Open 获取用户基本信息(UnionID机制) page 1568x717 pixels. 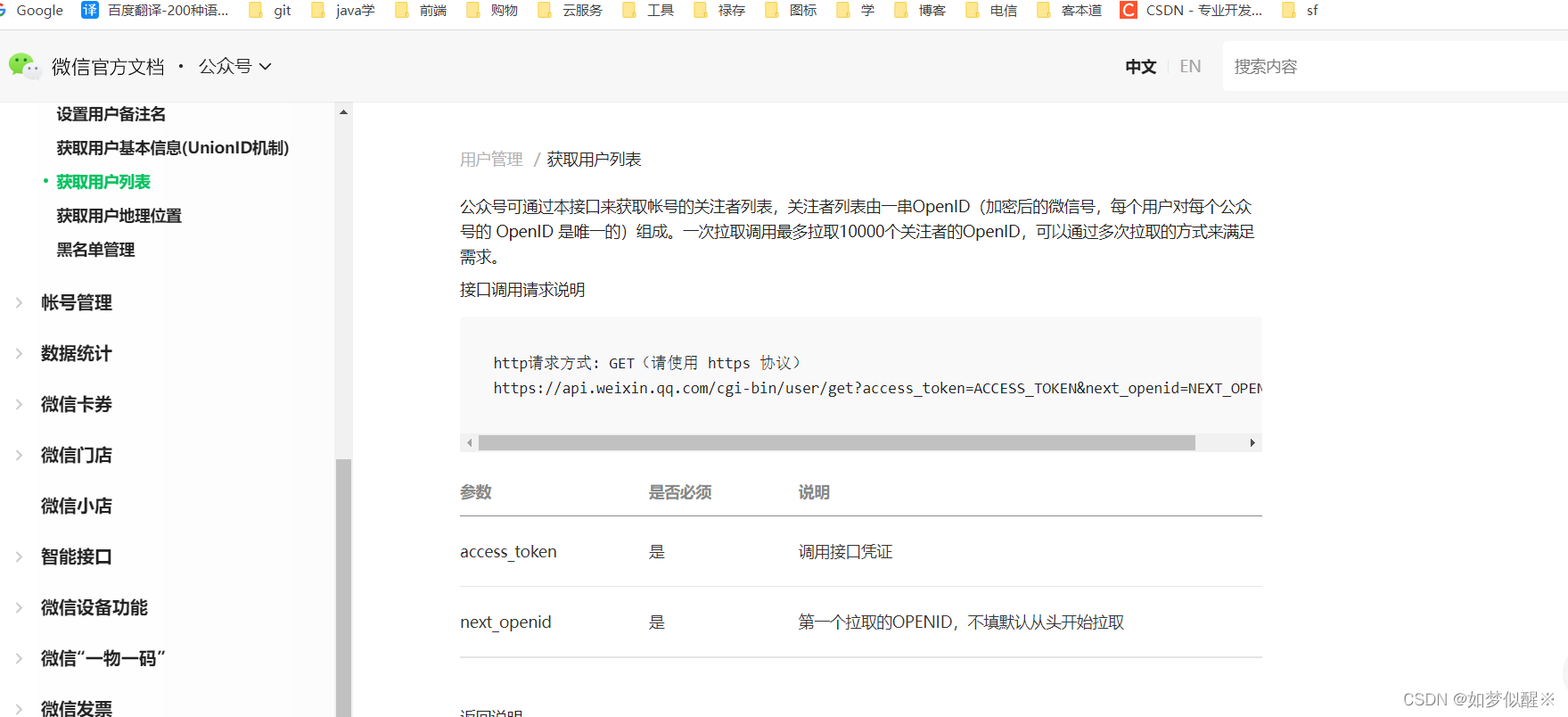(173, 148)
